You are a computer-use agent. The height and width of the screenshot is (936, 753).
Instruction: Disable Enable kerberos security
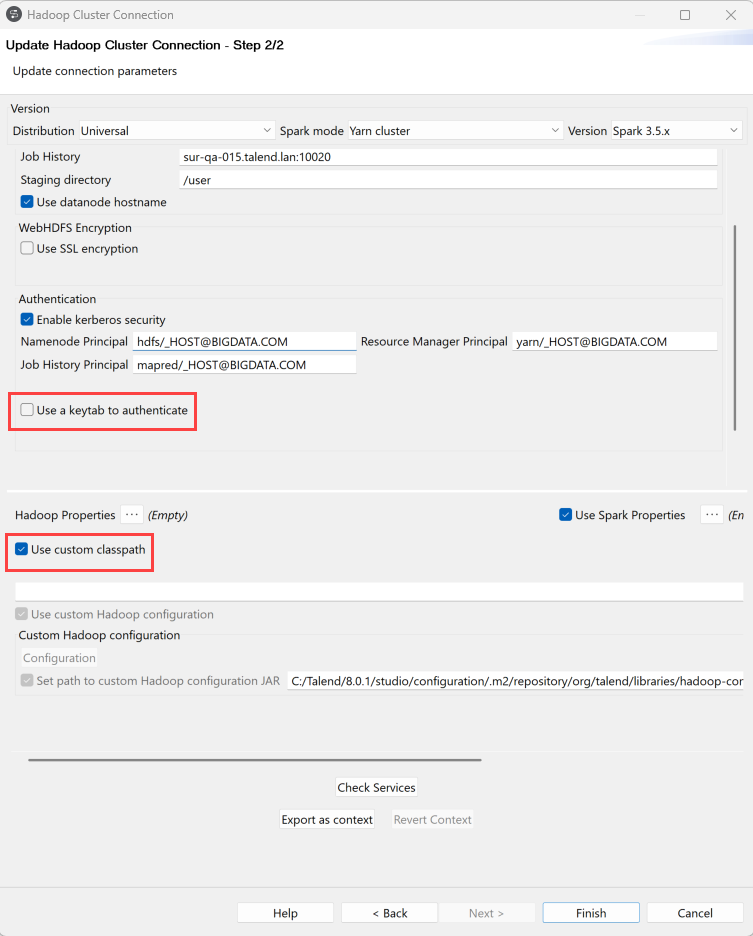pyautogui.click(x=25, y=319)
